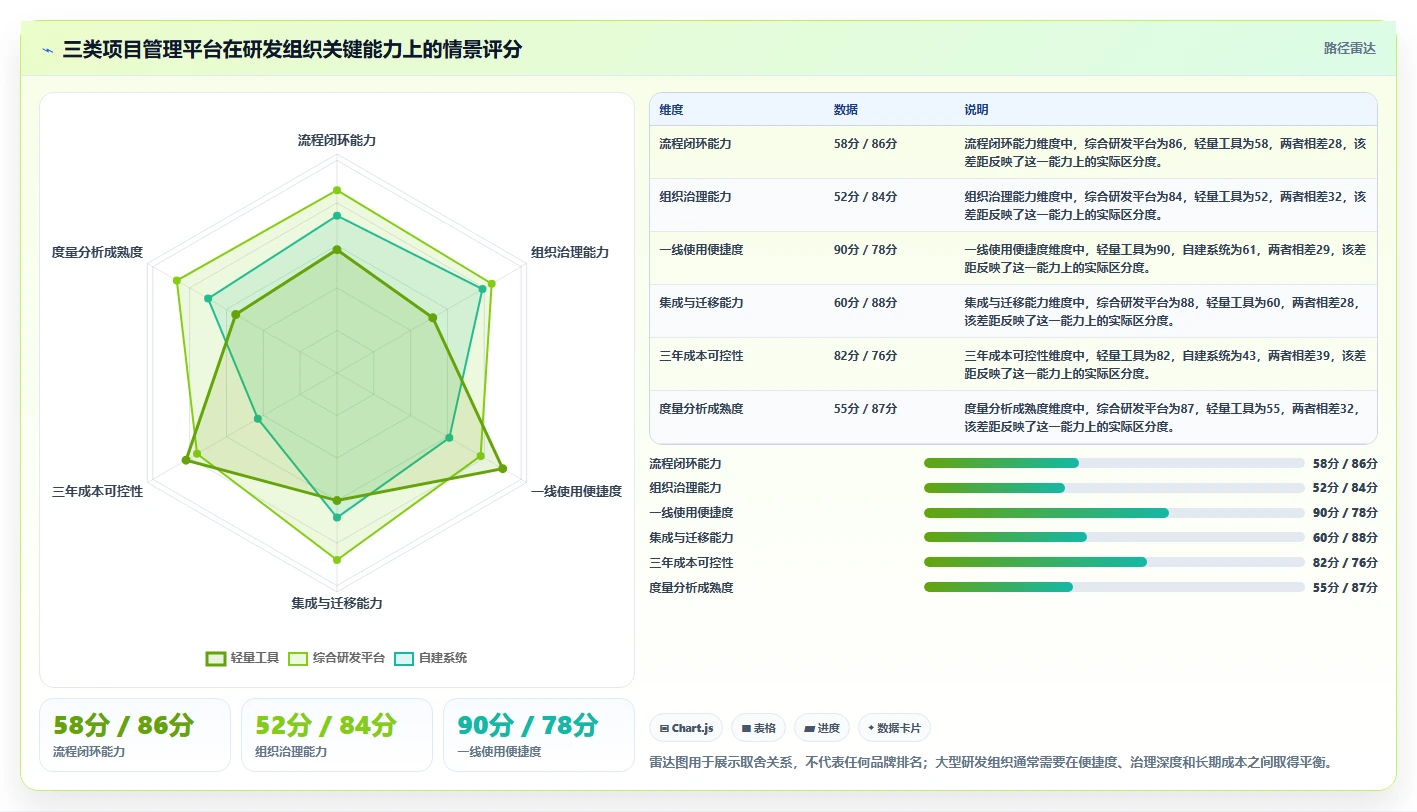Click radar axis label 三年成本可控性

(x=97, y=491)
